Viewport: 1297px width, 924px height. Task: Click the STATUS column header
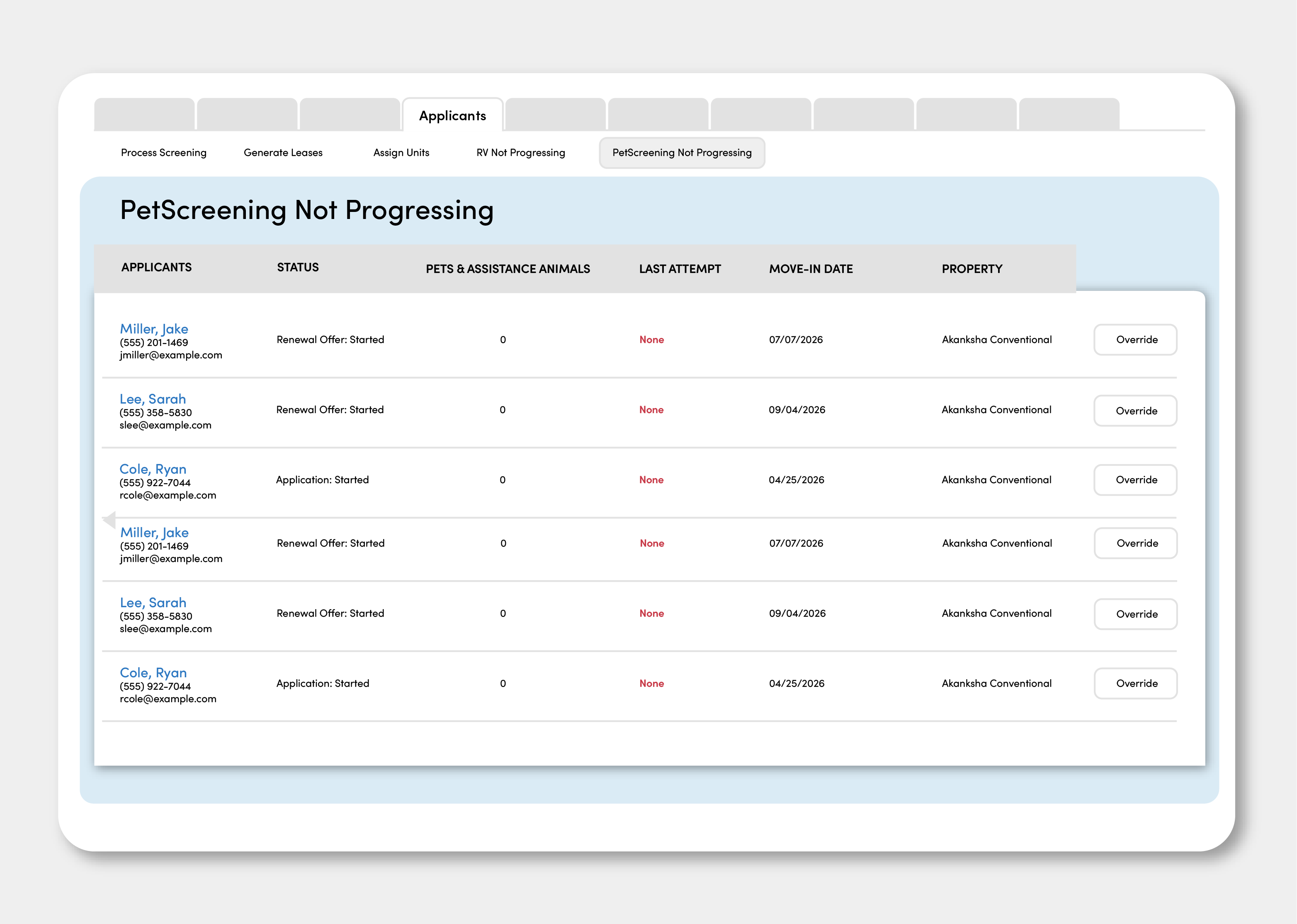click(x=298, y=267)
